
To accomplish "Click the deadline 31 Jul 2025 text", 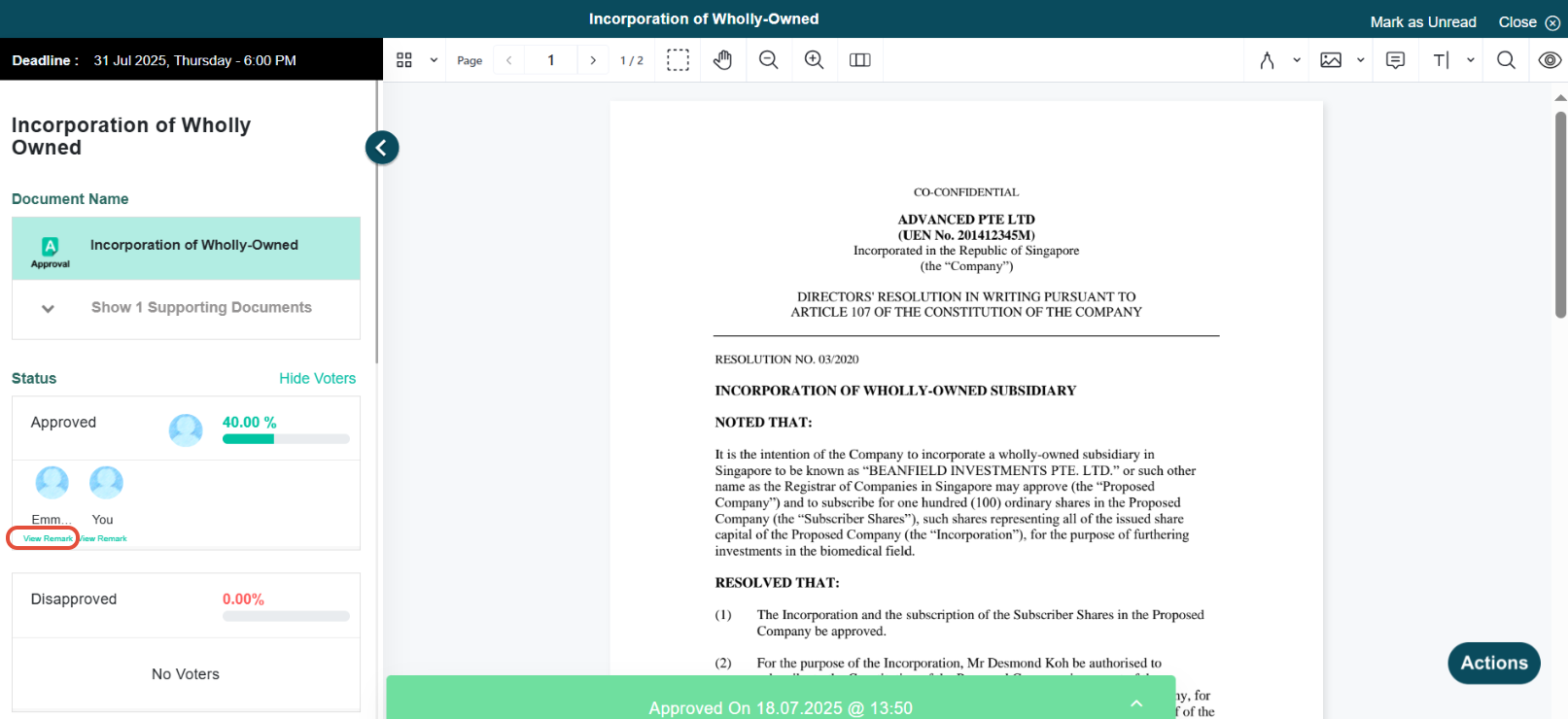I will 194,60.
